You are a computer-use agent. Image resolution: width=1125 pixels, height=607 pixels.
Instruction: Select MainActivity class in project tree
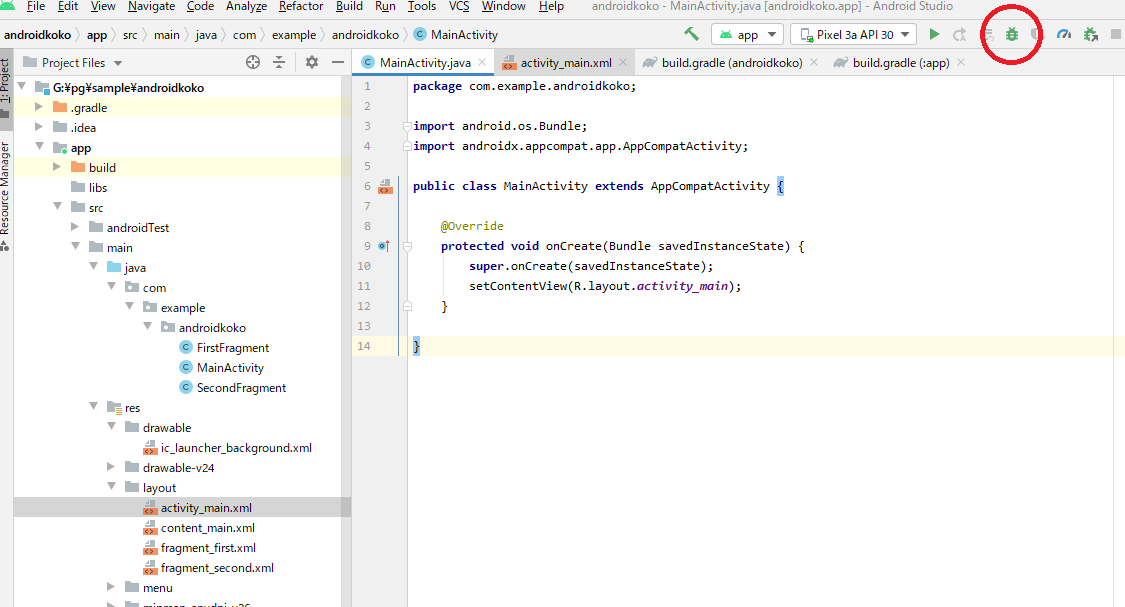(x=230, y=367)
